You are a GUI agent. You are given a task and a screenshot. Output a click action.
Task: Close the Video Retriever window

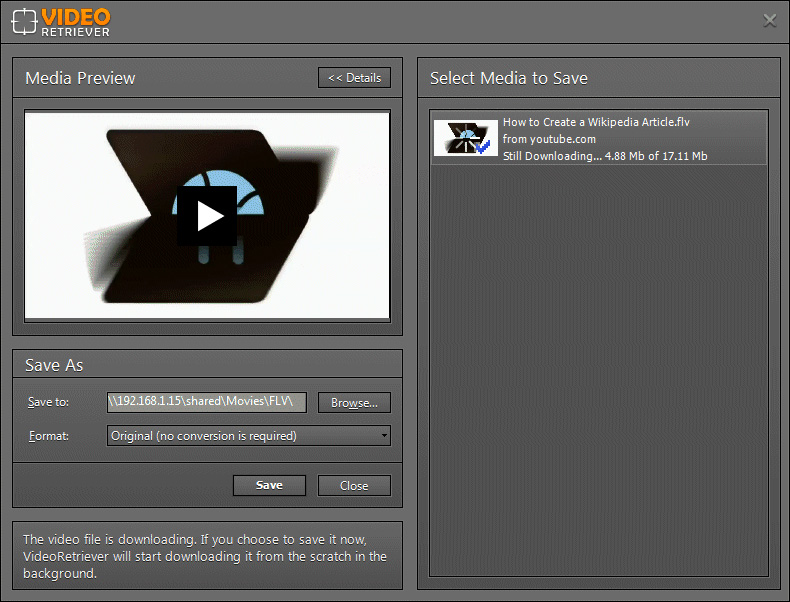pos(770,20)
